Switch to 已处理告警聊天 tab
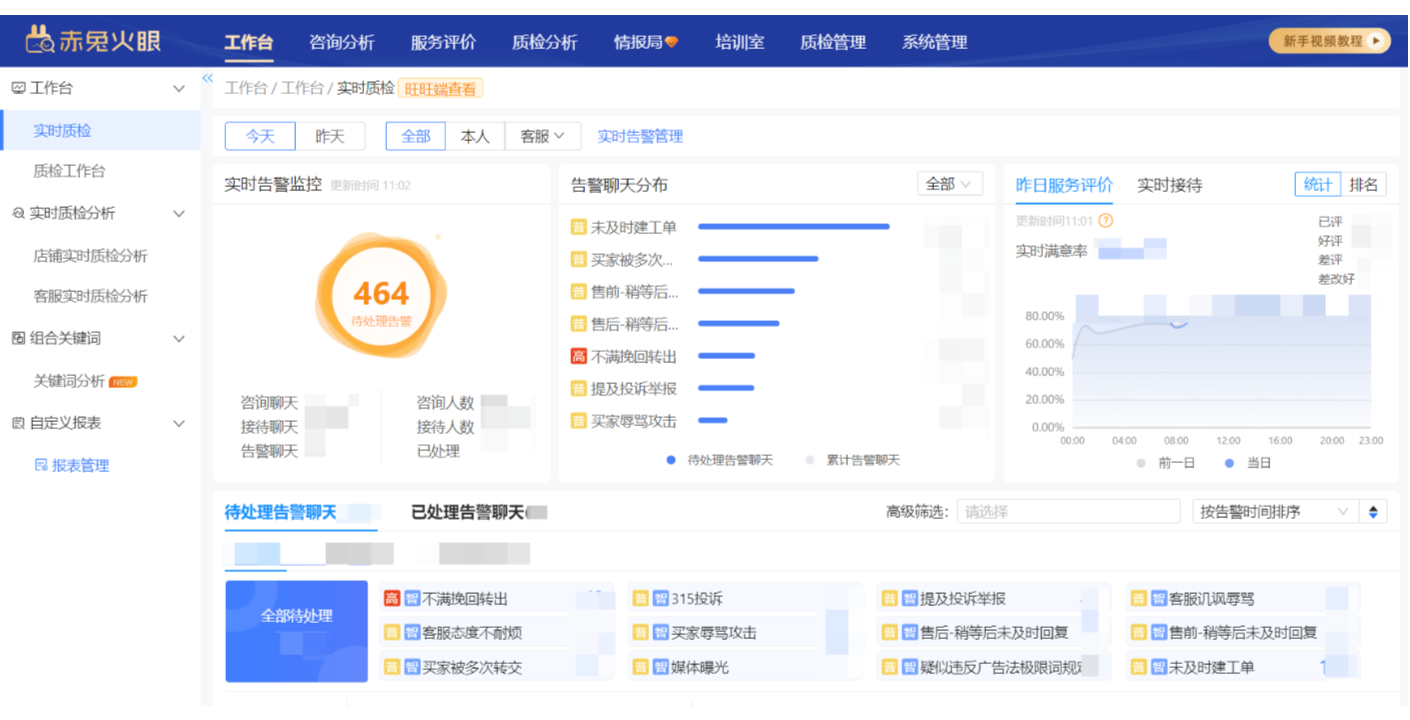Screen dimensions: 1410x720 tap(468, 512)
